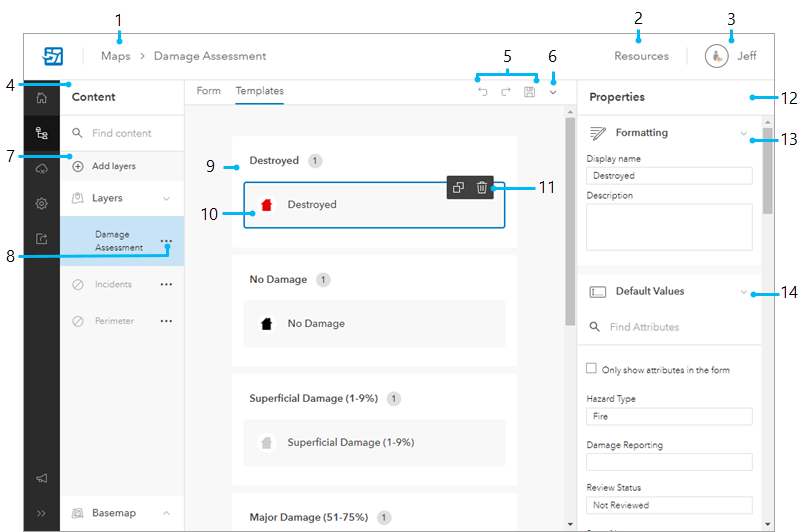Click the Display name text field
This screenshot has height=532, width=807.
pyautogui.click(x=668, y=176)
